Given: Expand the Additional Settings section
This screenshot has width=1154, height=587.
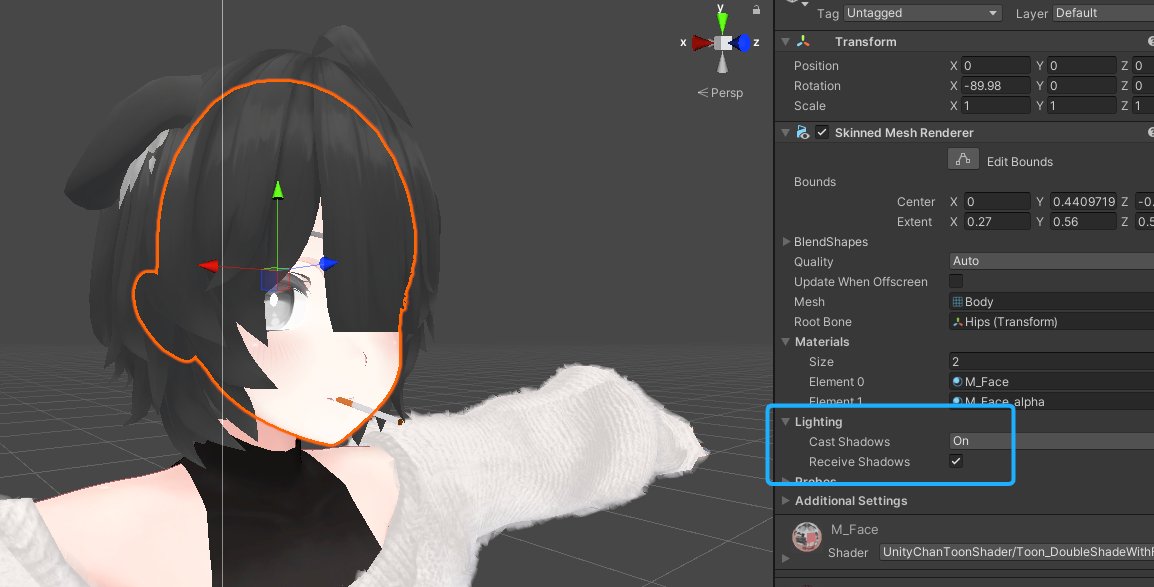Looking at the screenshot, I should click(x=786, y=500).
